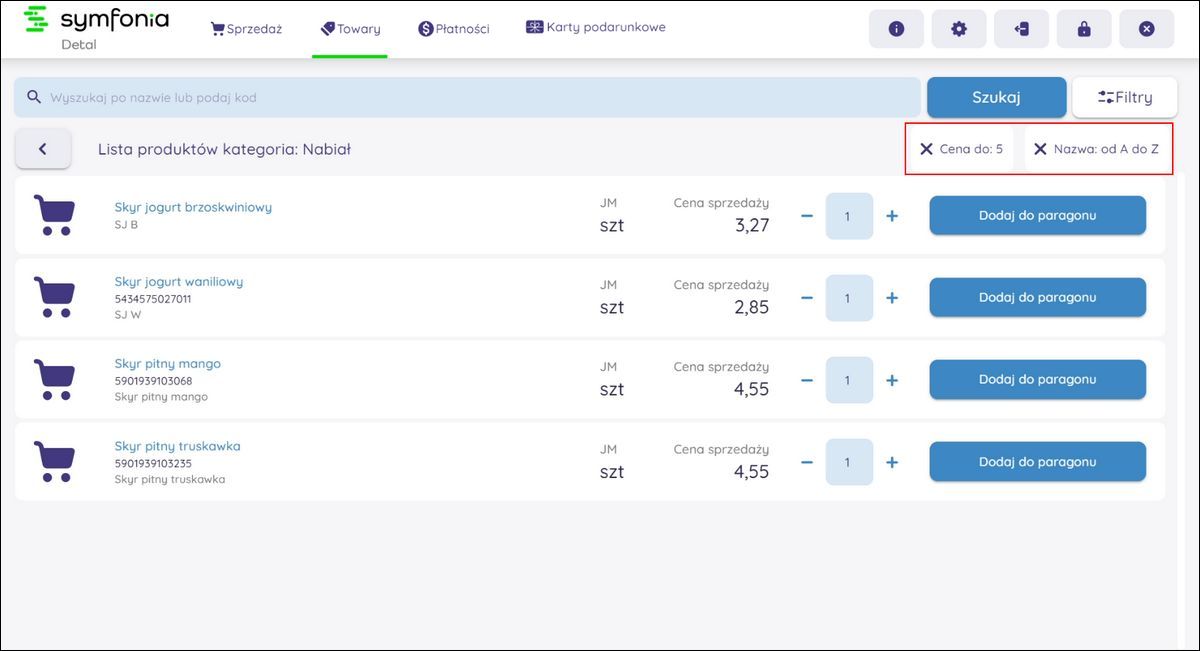Click heading 'Lista produktów kategoria: Nabiał'
Viewport: 1200px width, 651px height.
coord(224,149)
